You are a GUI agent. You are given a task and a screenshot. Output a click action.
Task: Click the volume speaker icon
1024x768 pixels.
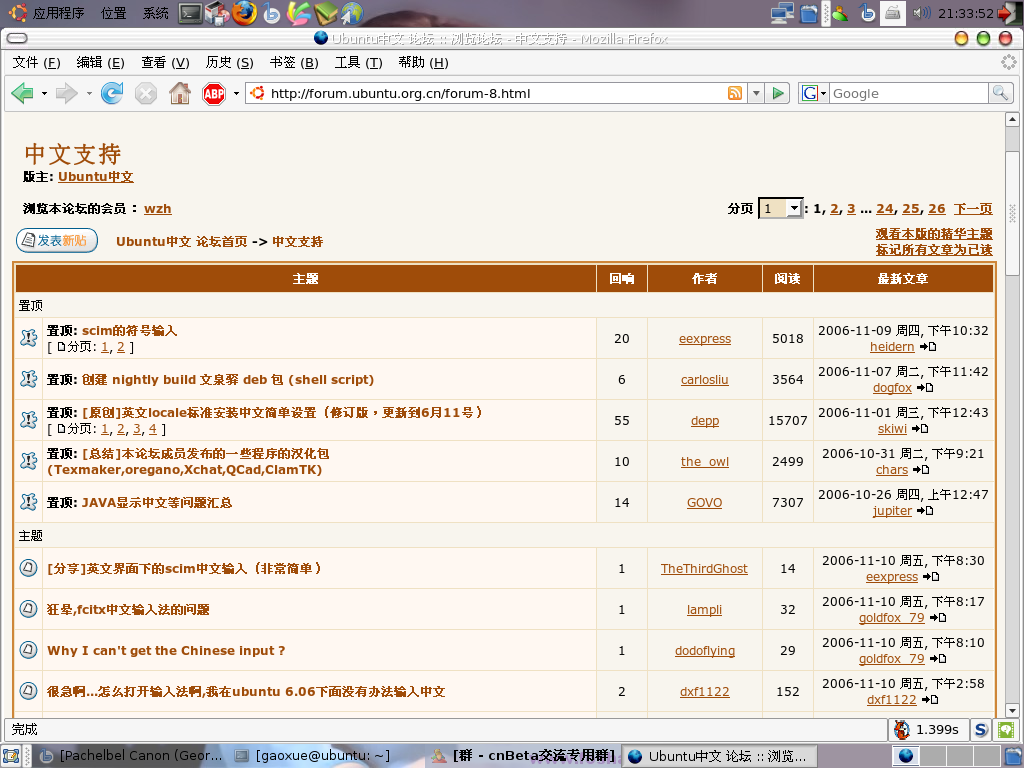[x=921, y=13]
